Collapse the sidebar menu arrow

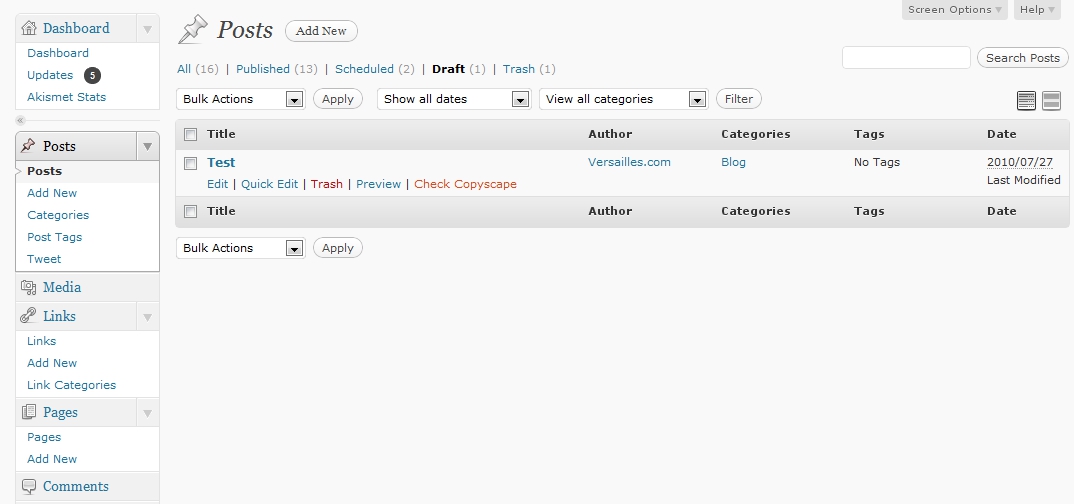pos(21,121)
